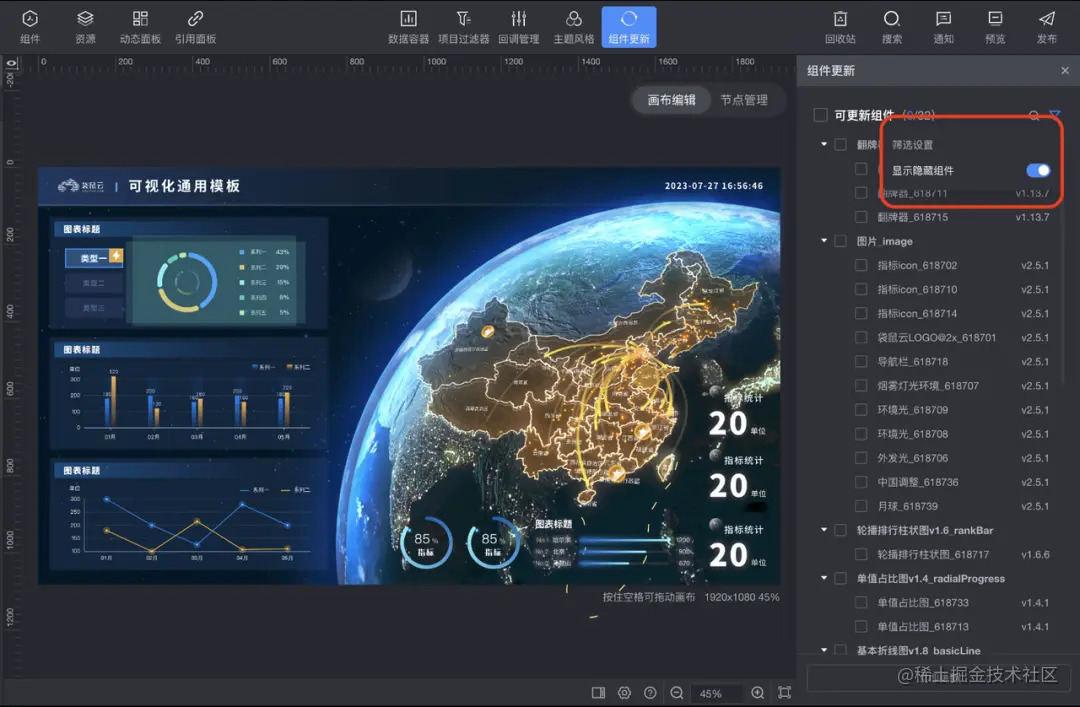Click the blue filter funnel icon

point(1055,114)
